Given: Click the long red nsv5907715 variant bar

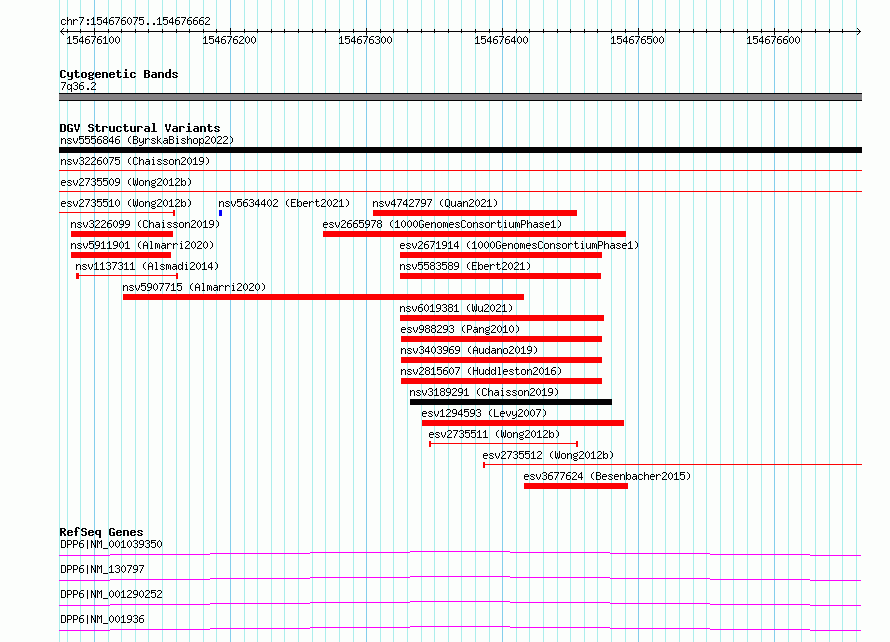Looking at the screenshot, I should [x=324, y=297].
